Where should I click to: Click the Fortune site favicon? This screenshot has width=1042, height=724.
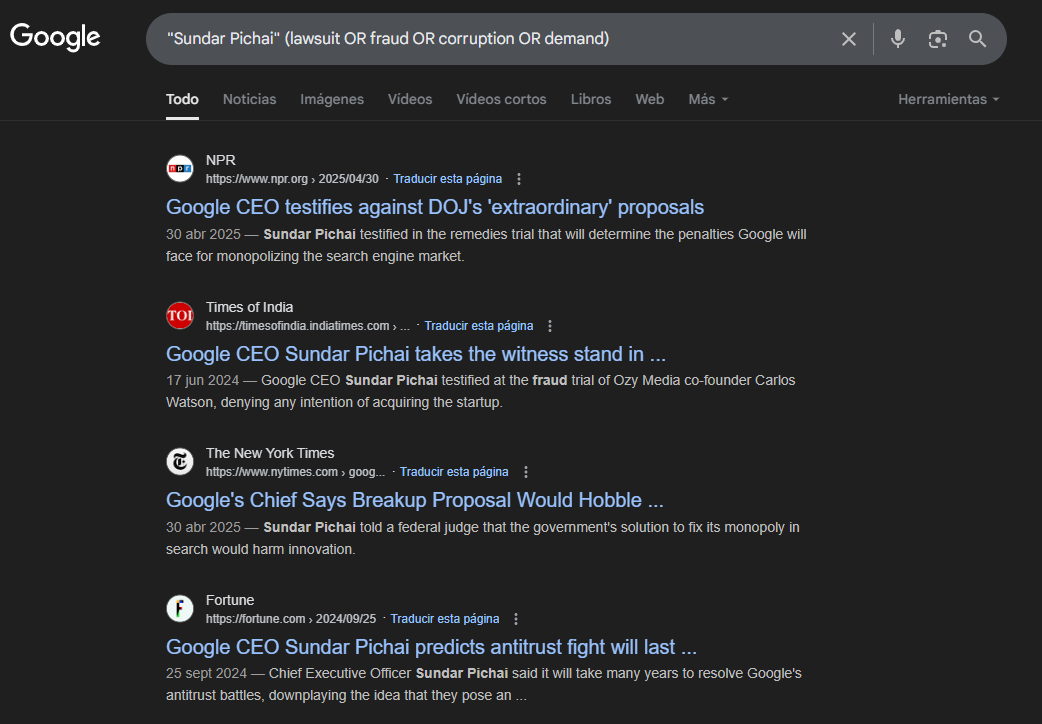(x=180, y=608)
